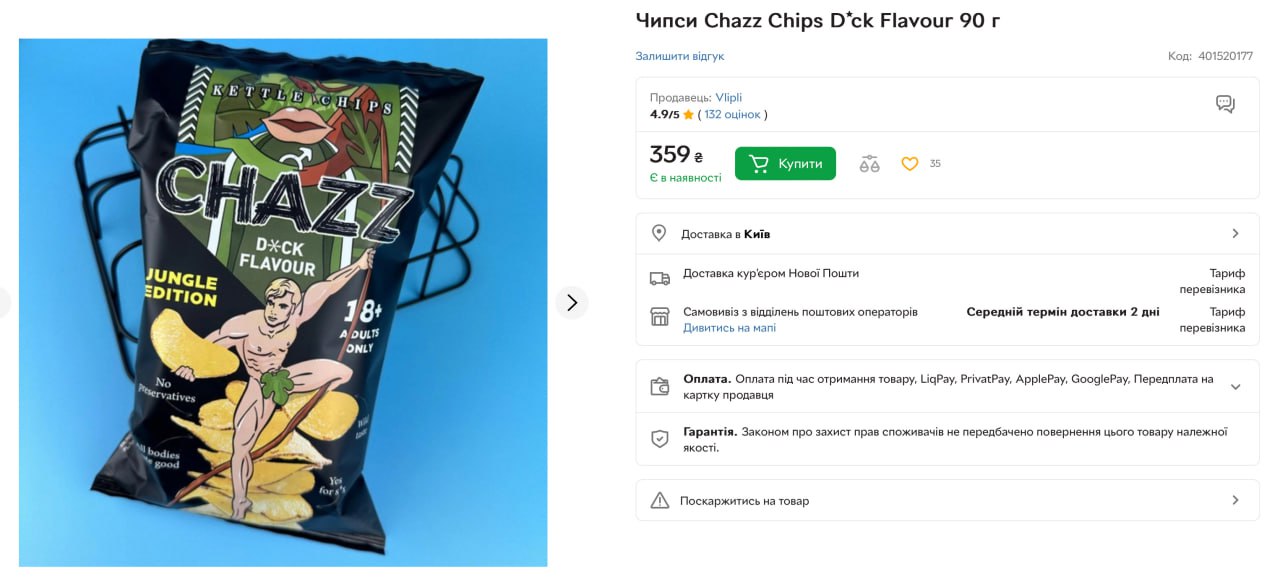Screen dimensions: 1280x584
Task: Open Залишити відгук link
Action: 680,56
